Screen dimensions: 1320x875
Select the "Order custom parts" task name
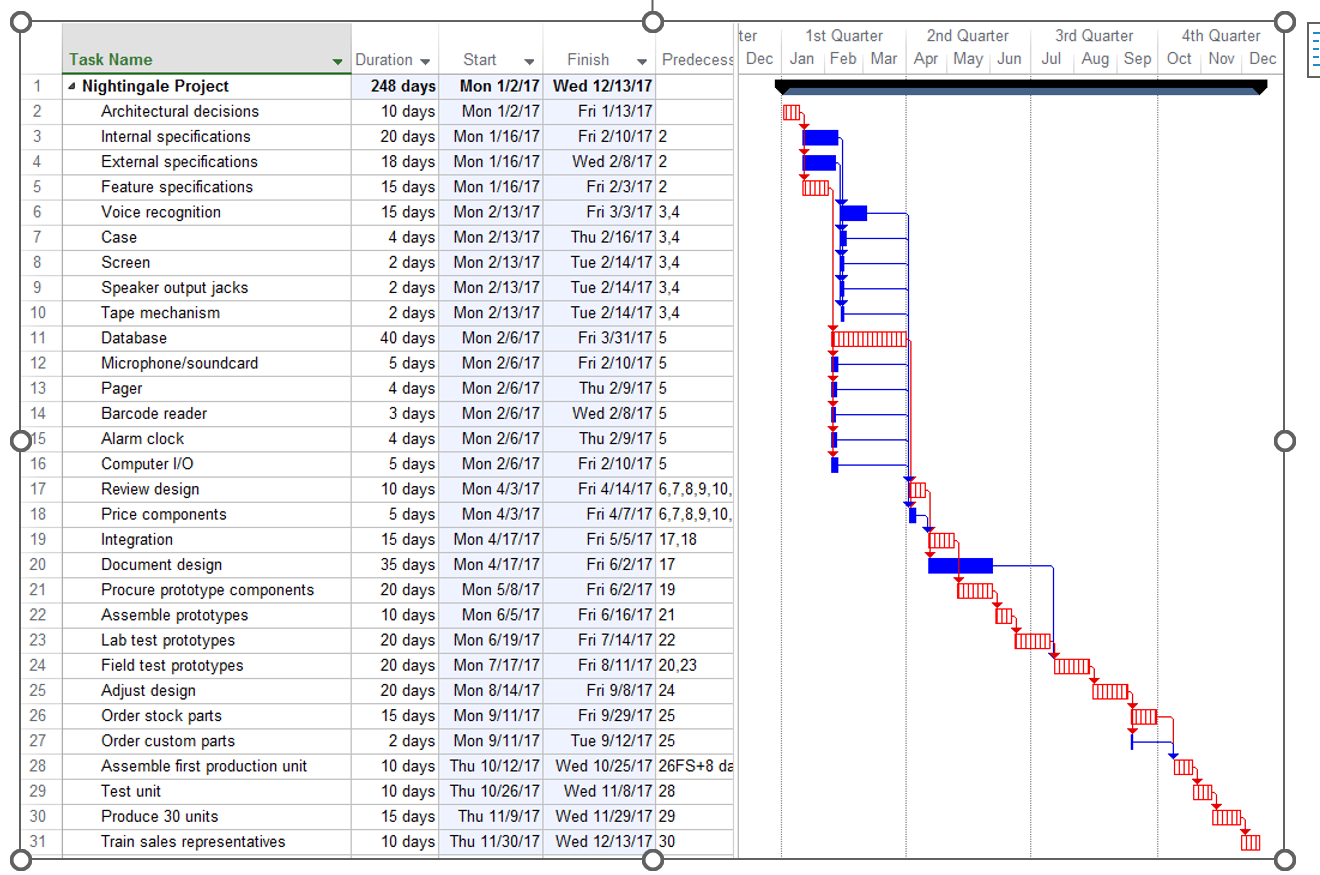[x=168, y=741]
